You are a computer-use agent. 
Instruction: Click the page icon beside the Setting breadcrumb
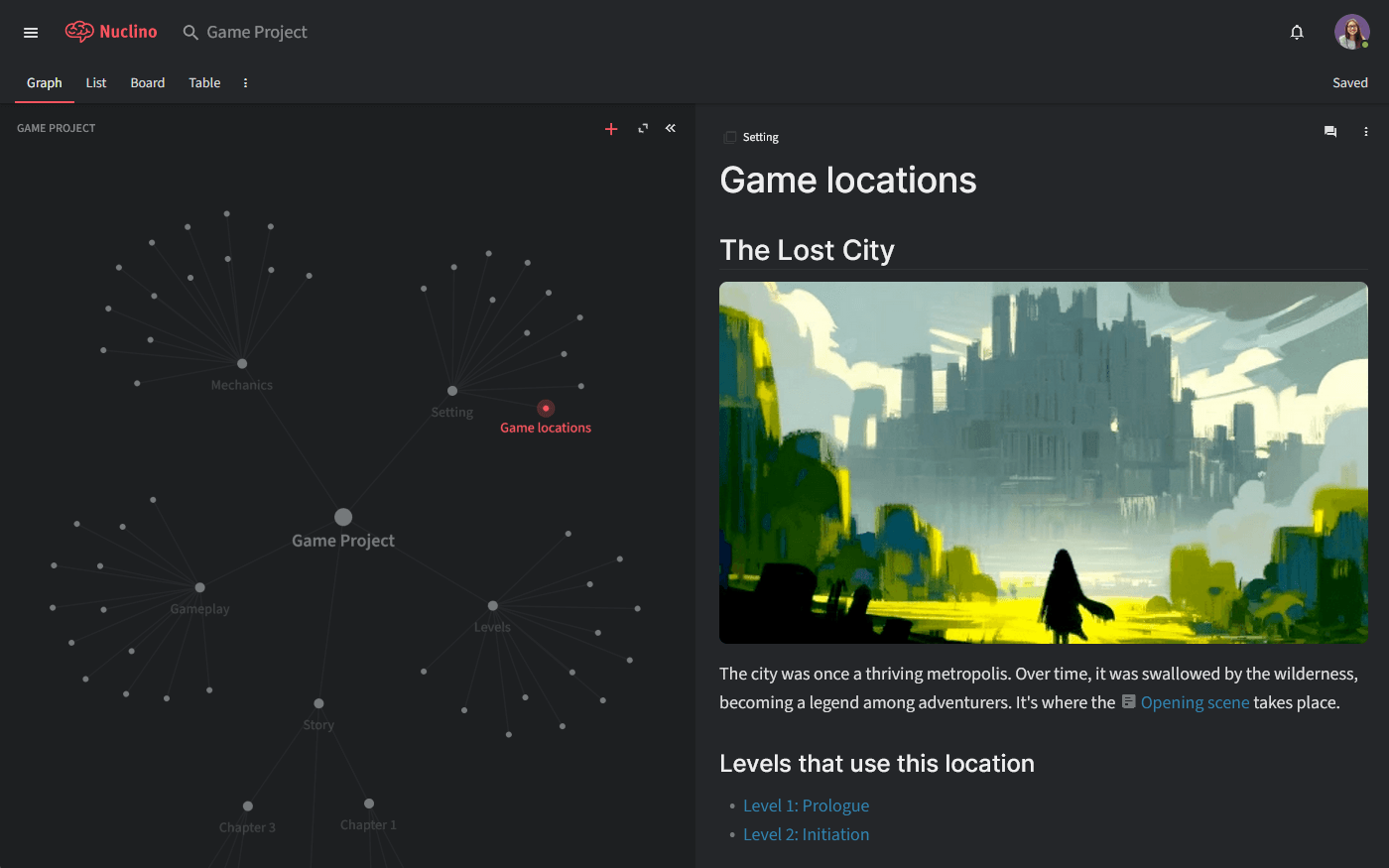coord(730,137)
